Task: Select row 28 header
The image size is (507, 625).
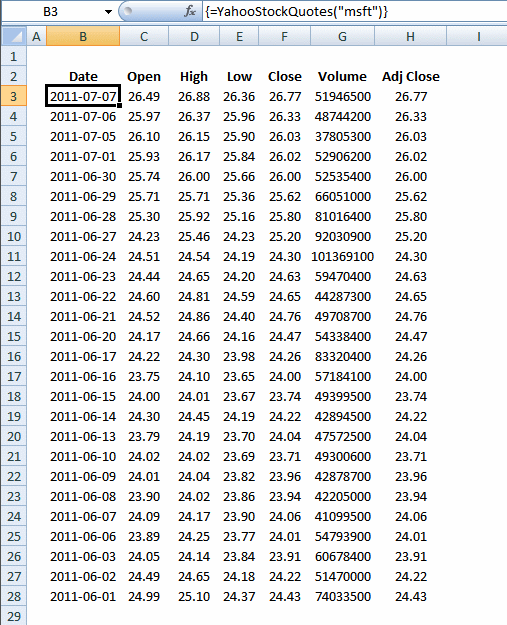Action: point(14,596)
